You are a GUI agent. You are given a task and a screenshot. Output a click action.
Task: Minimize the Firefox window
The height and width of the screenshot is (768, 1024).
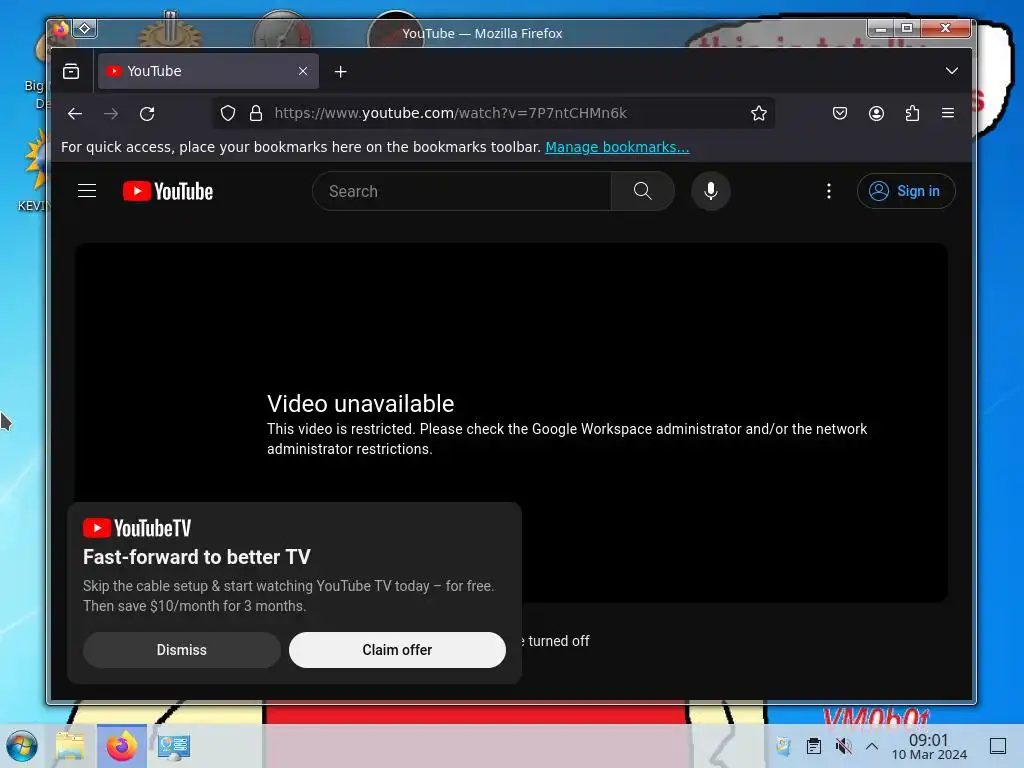(x=881, y=28)
